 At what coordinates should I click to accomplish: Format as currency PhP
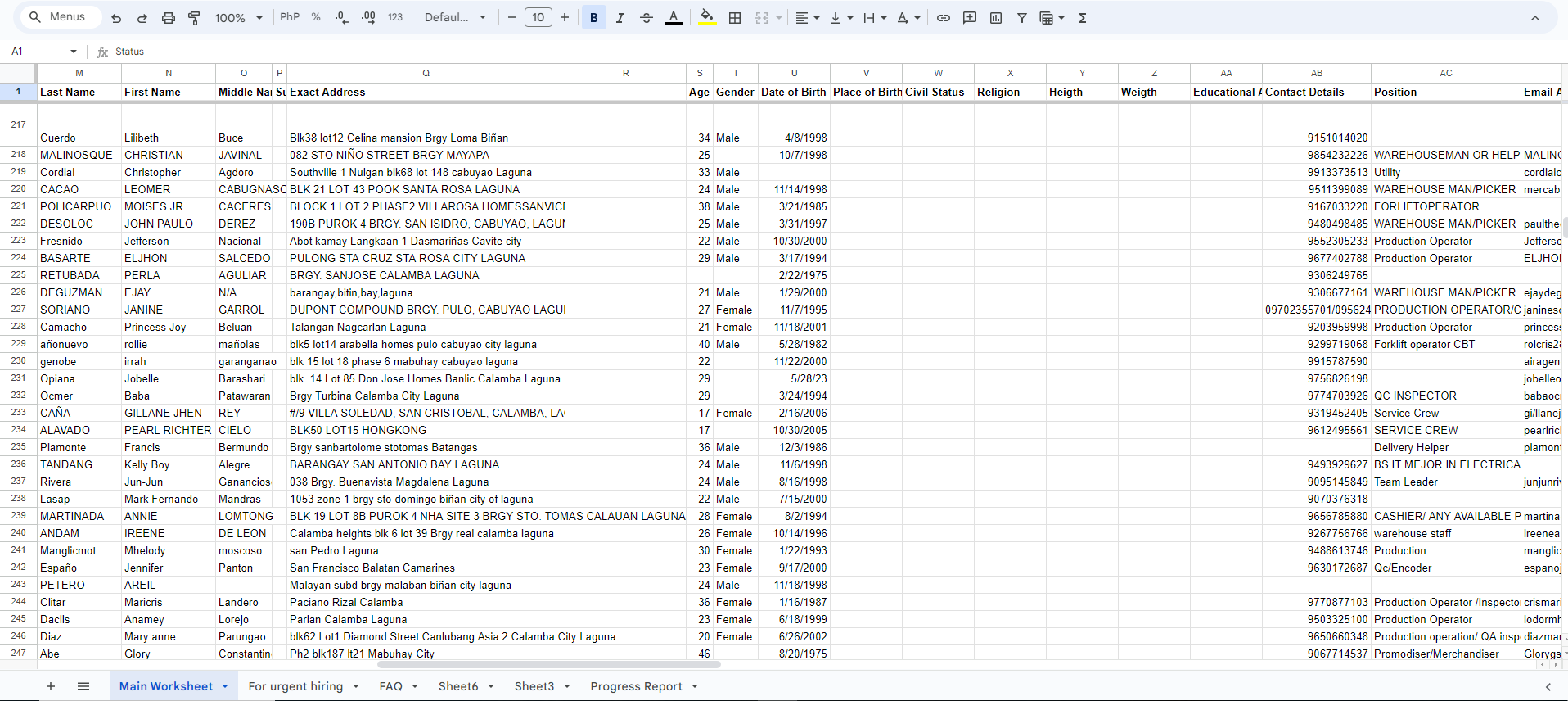[290, 17]
